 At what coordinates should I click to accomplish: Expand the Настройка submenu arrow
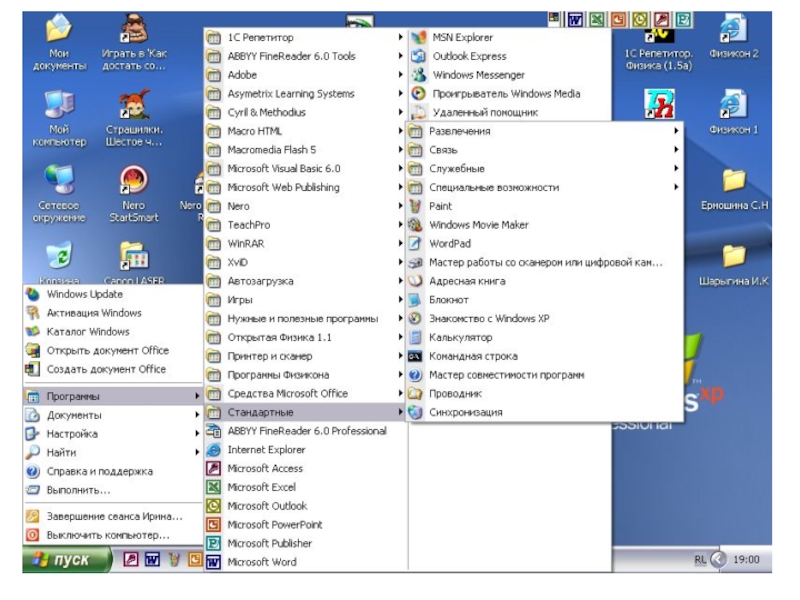coord(197,434)
